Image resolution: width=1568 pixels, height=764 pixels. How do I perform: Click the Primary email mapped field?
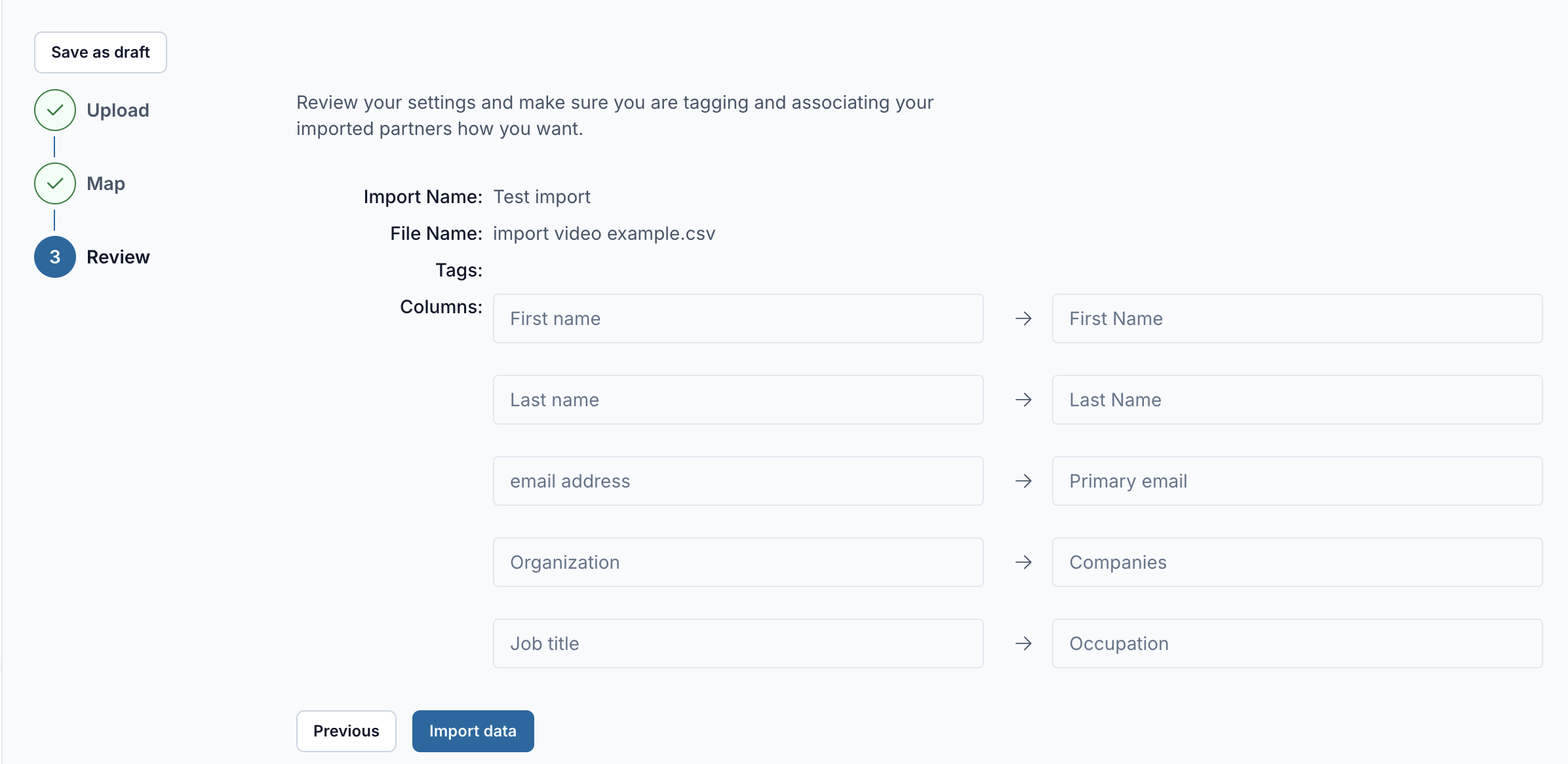click(1297, 481)
